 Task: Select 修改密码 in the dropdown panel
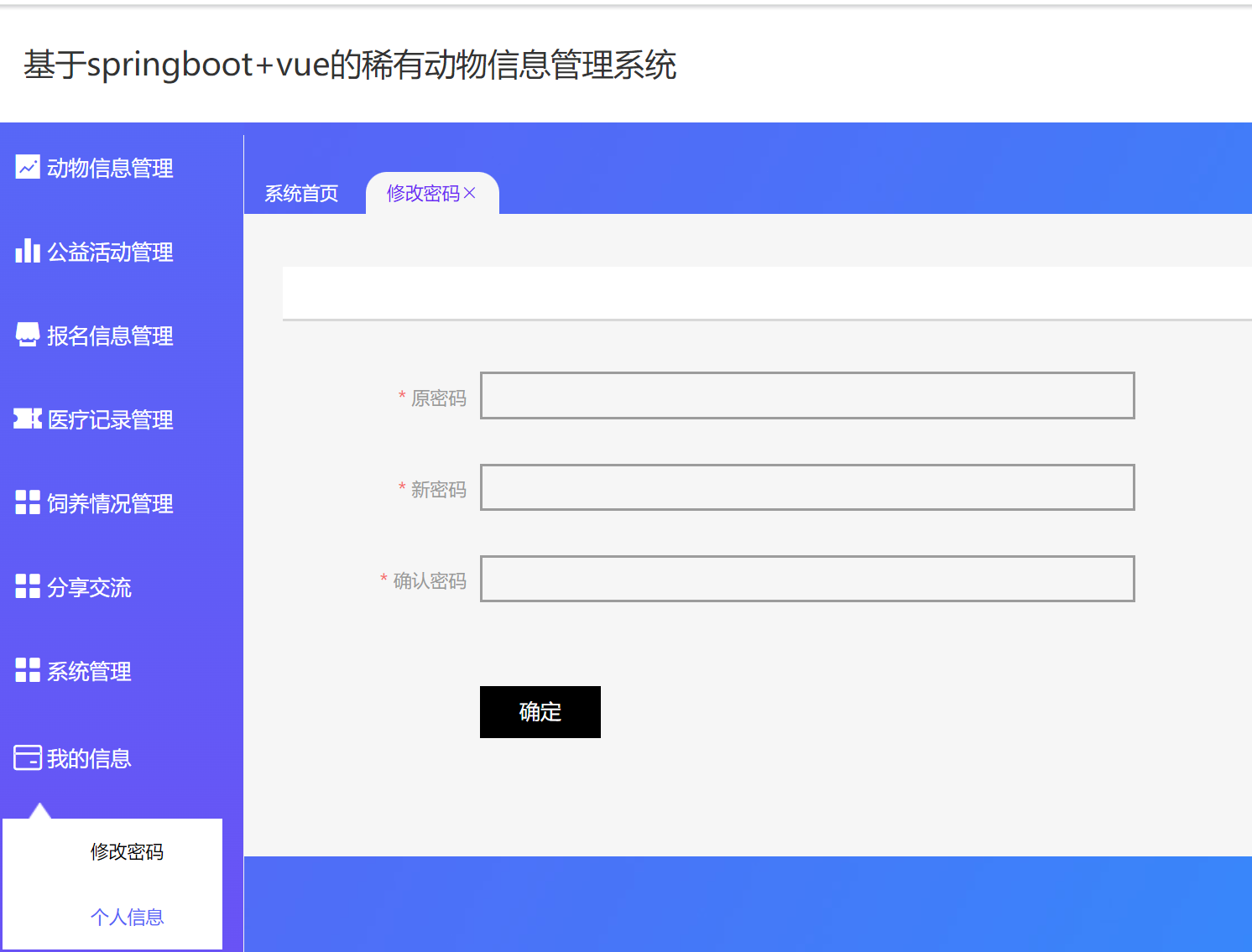(x=127, y=852)
